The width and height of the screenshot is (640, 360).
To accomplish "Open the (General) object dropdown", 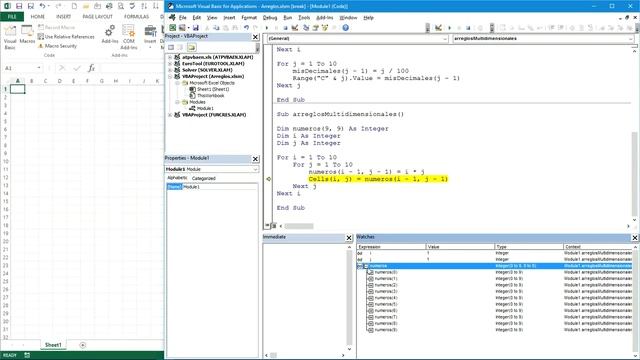I will (445, 38).
